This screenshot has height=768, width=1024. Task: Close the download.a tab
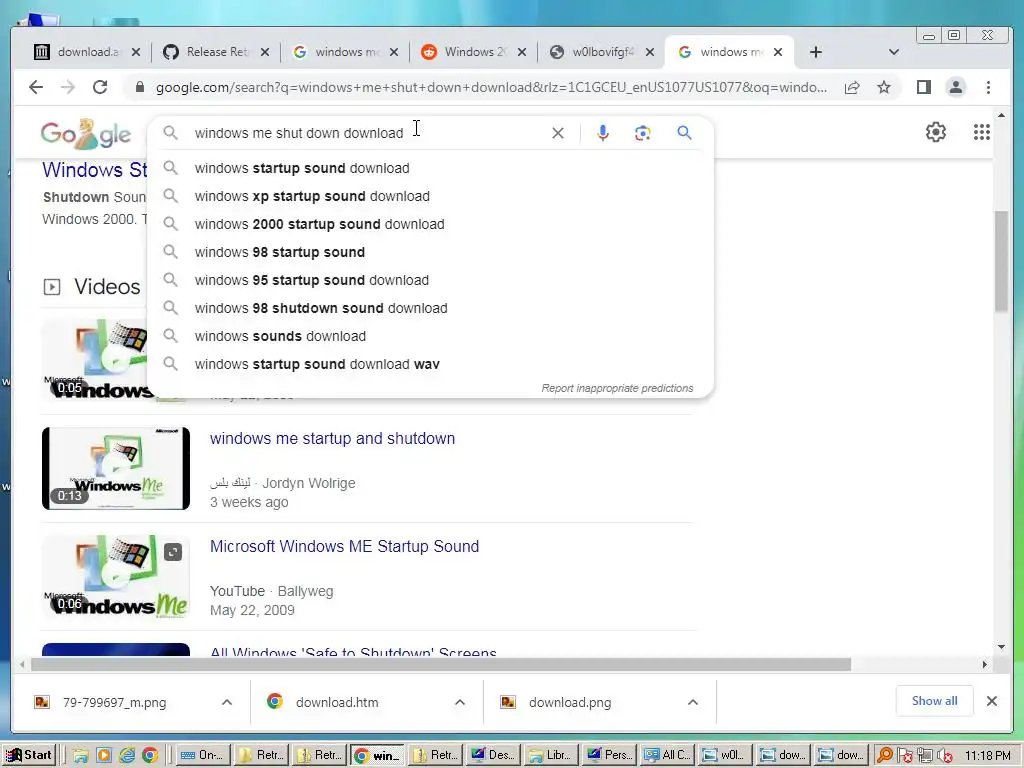click(x=136, y=52)
